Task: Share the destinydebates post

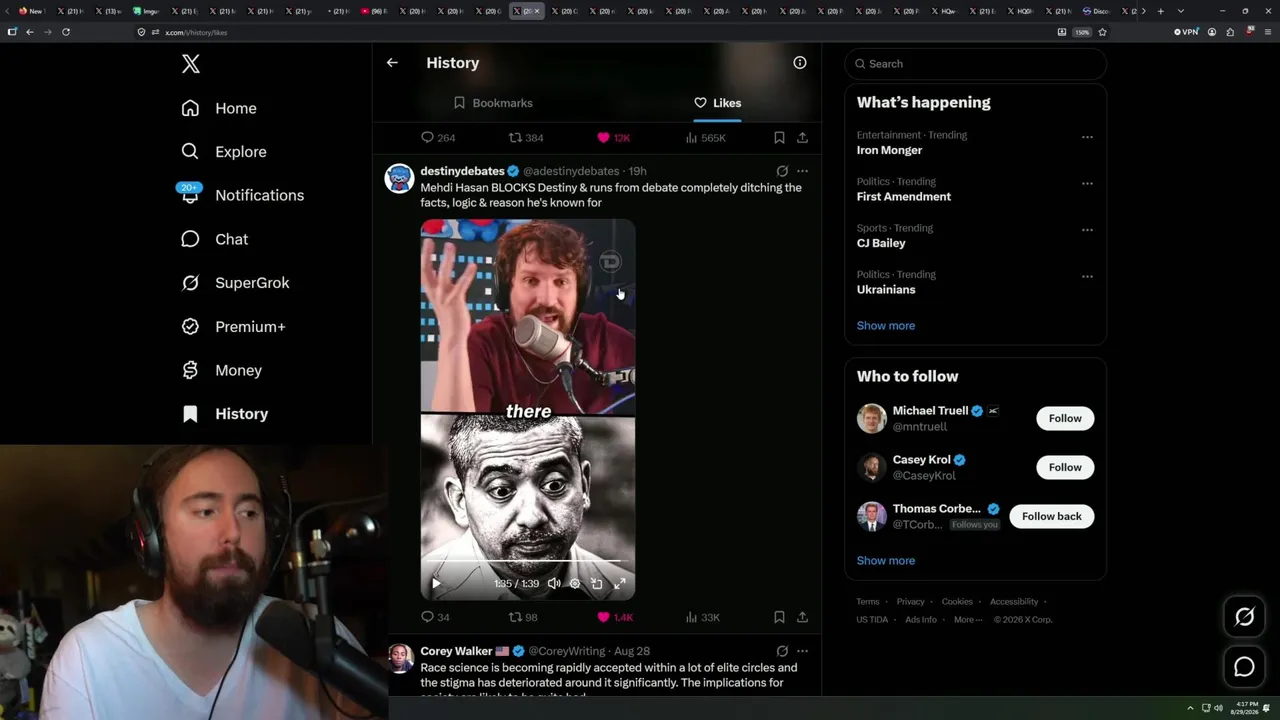Action: tap(802, 617)
